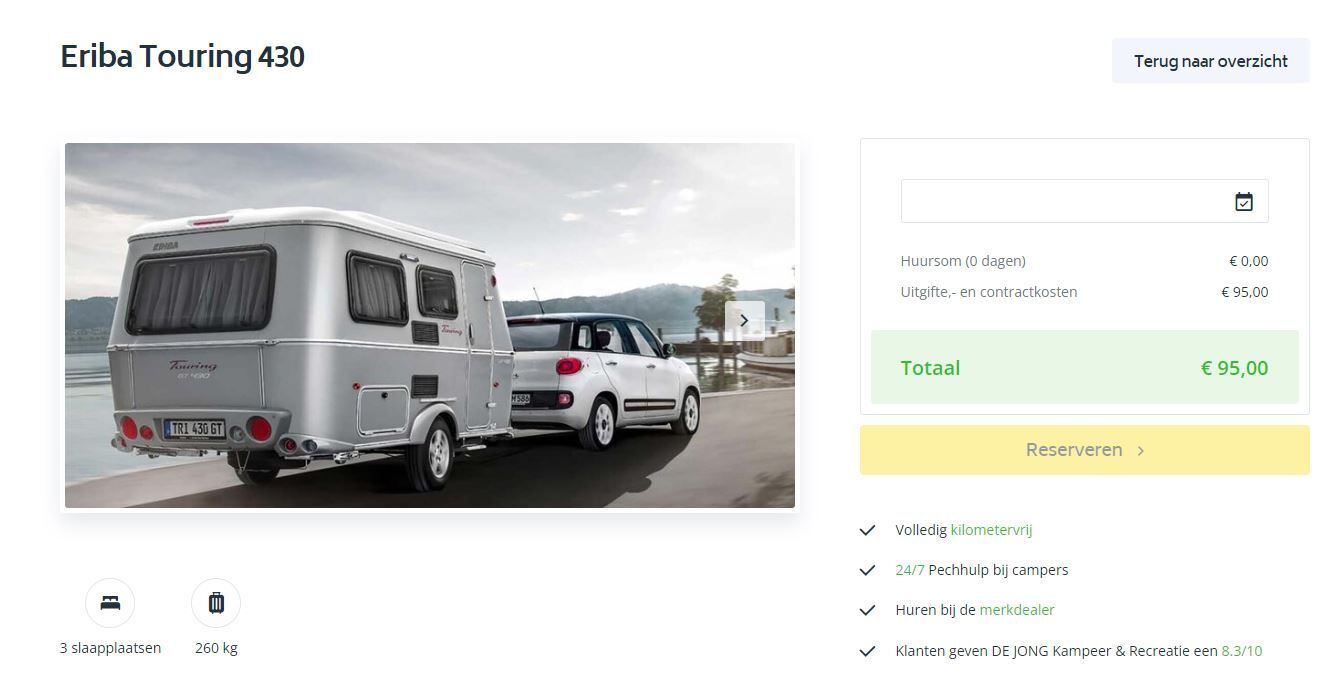Click the Uitgifte,- en contractkosten line
The height and width of the screenshot is (693, 1340).
[1085, 292]
